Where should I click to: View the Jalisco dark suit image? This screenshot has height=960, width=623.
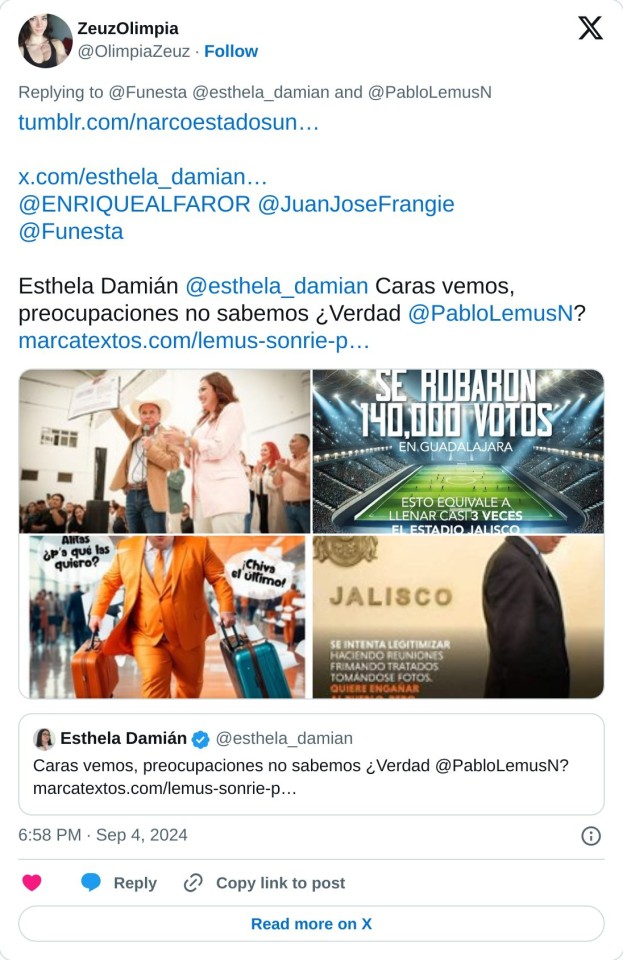(458, 617)
